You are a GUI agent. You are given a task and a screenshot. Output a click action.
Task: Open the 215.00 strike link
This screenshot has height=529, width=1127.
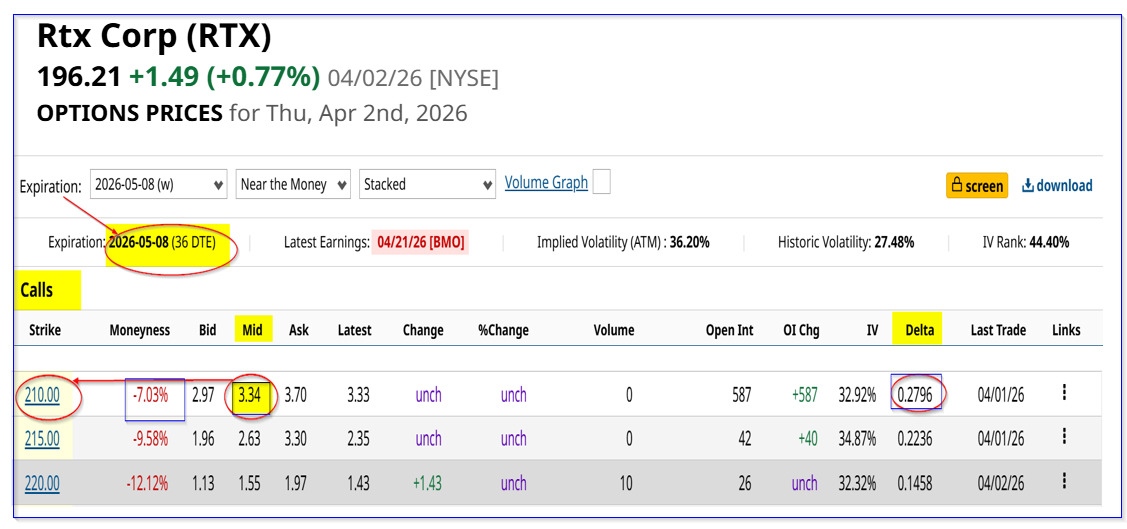tap(42, 439)
